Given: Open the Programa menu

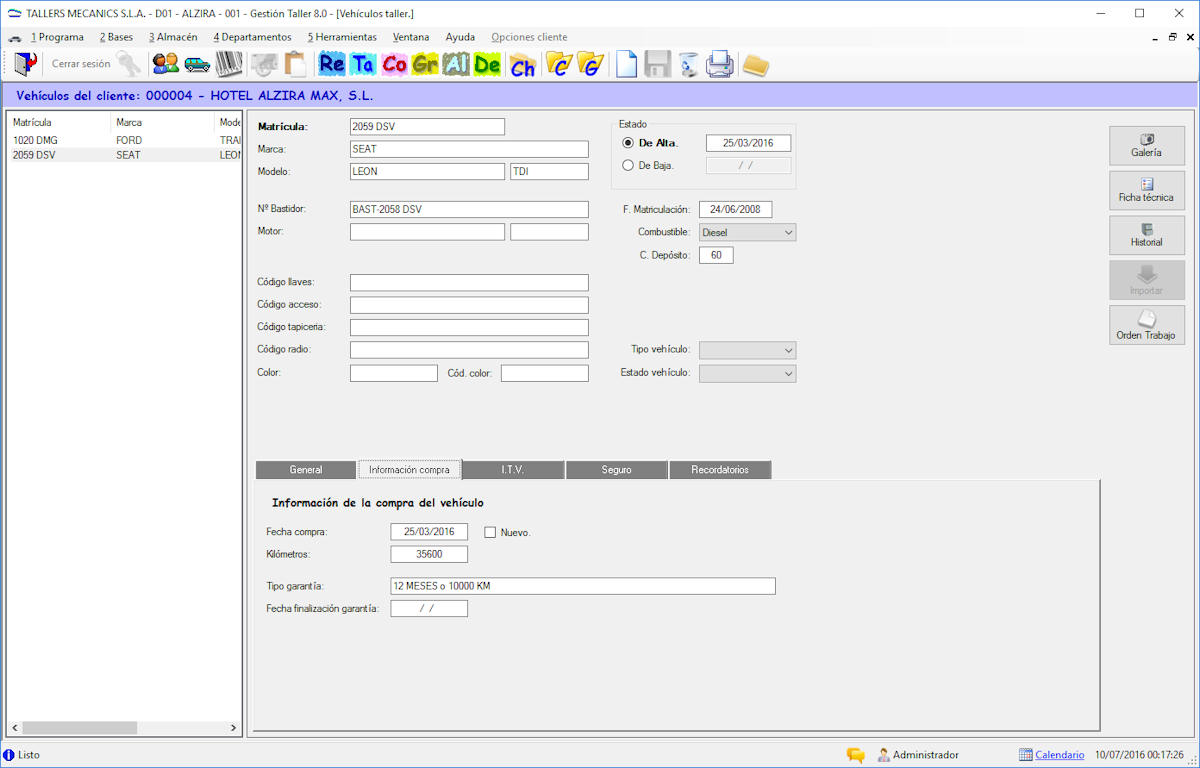Looking at the screenshot, I should [57, 37].
